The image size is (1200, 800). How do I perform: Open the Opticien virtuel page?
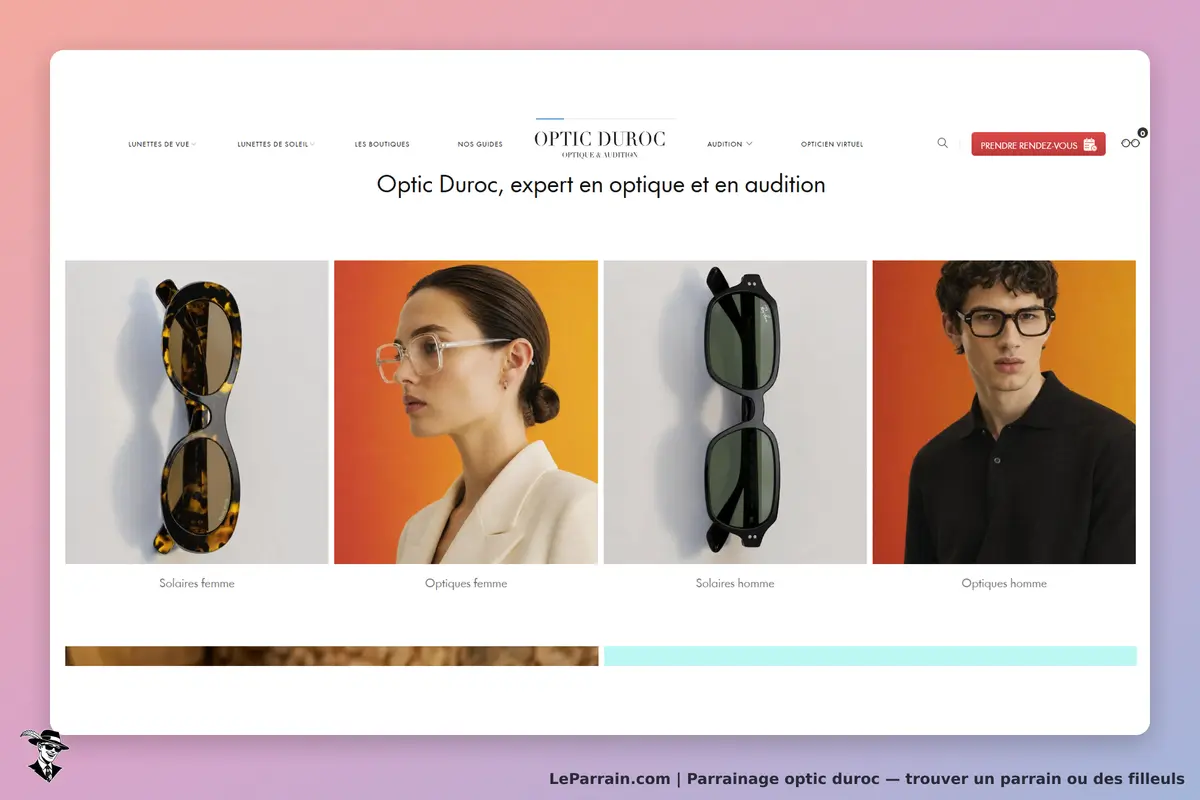point(832,144)
